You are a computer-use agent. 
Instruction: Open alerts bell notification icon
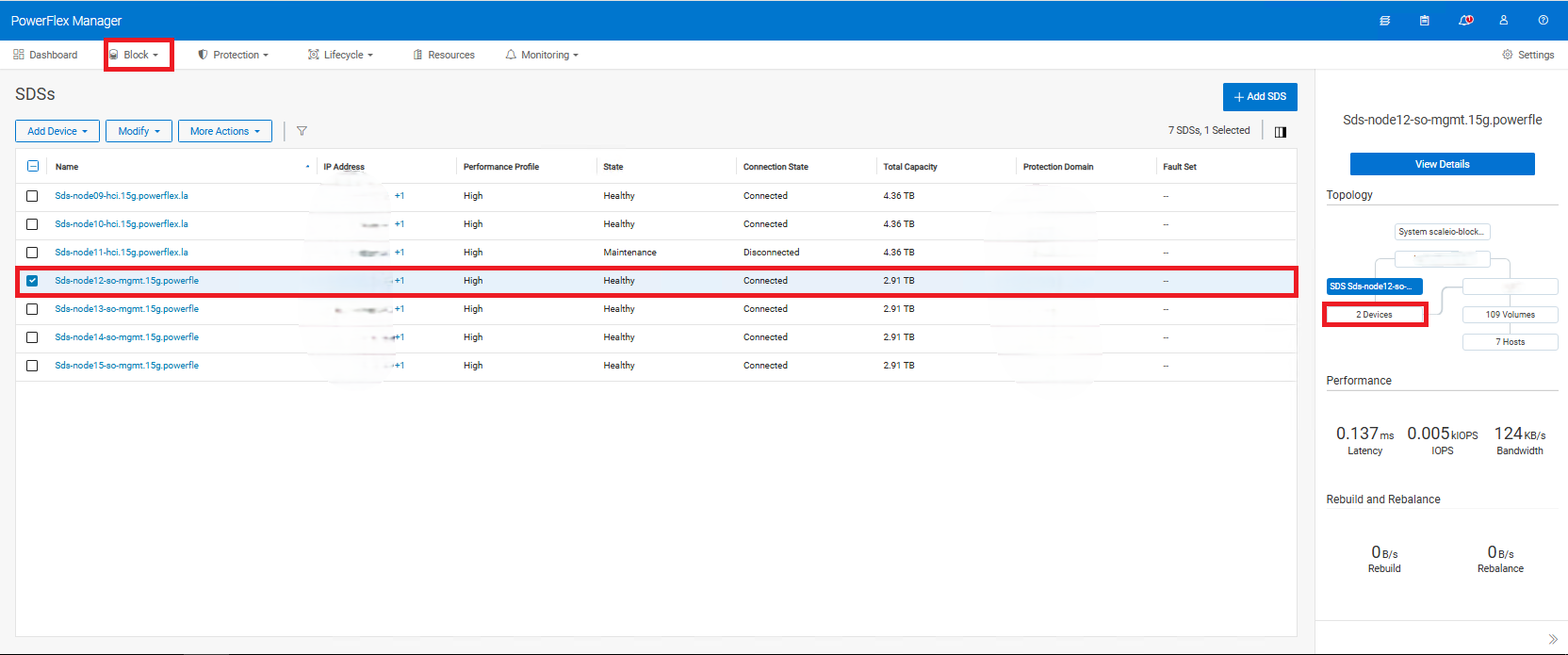point(1464,21)
